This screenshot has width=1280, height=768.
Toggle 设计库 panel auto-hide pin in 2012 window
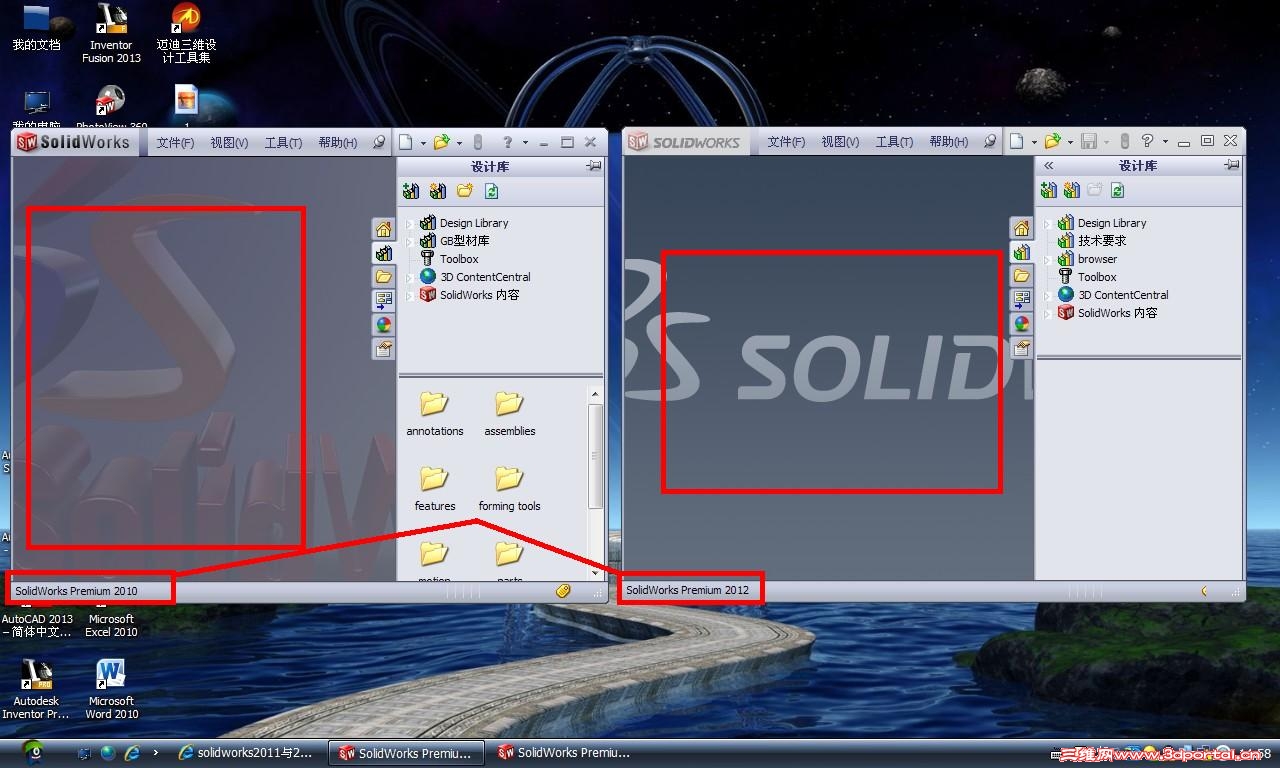point(1232,166)
